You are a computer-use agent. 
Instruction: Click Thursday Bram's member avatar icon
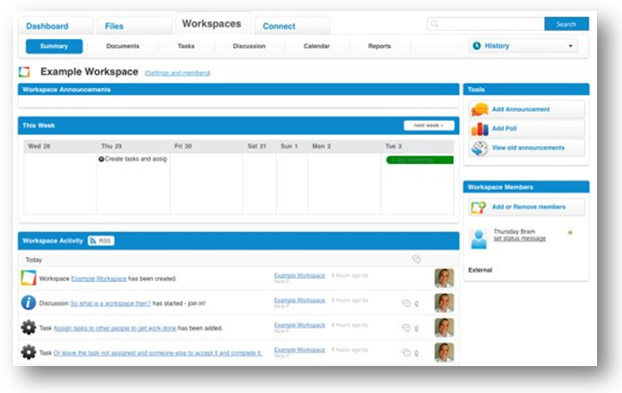479,239
